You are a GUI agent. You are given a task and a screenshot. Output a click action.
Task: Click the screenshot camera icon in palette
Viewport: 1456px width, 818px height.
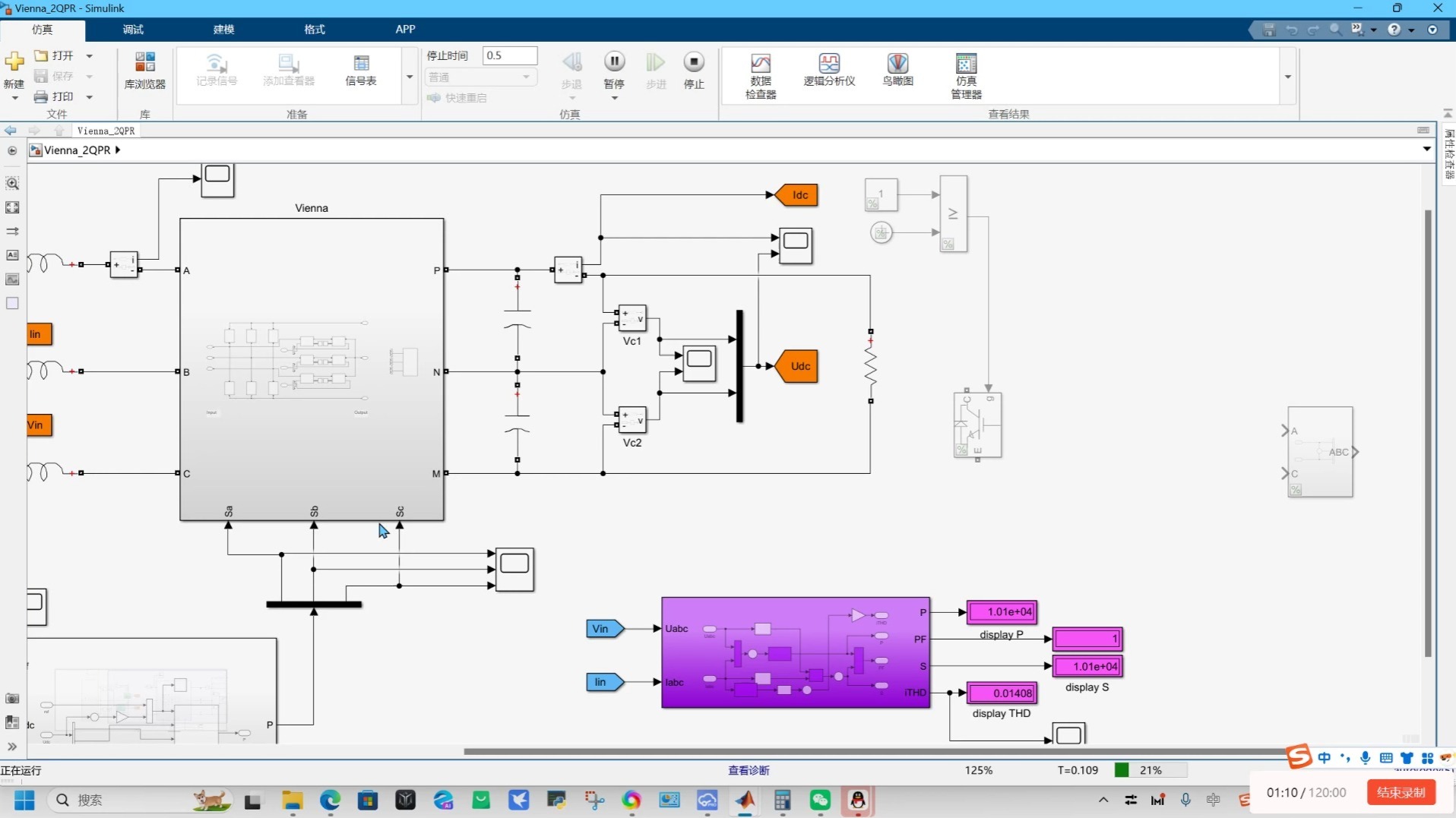coord(12,698)
